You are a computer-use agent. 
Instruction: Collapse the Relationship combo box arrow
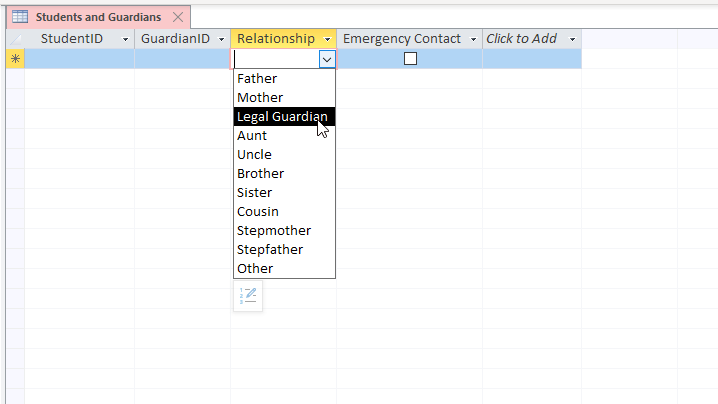[x=327, y=60]
